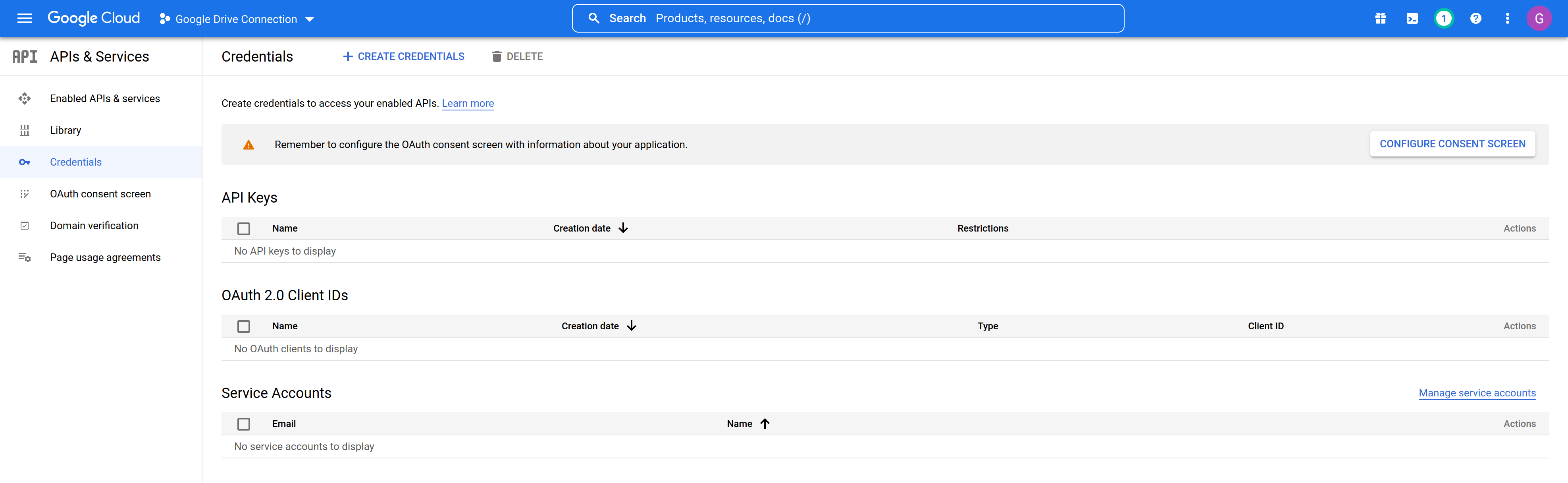Click the user account avatar
This screenshot has width=1568, height=483.
[x=1539, y=18]
